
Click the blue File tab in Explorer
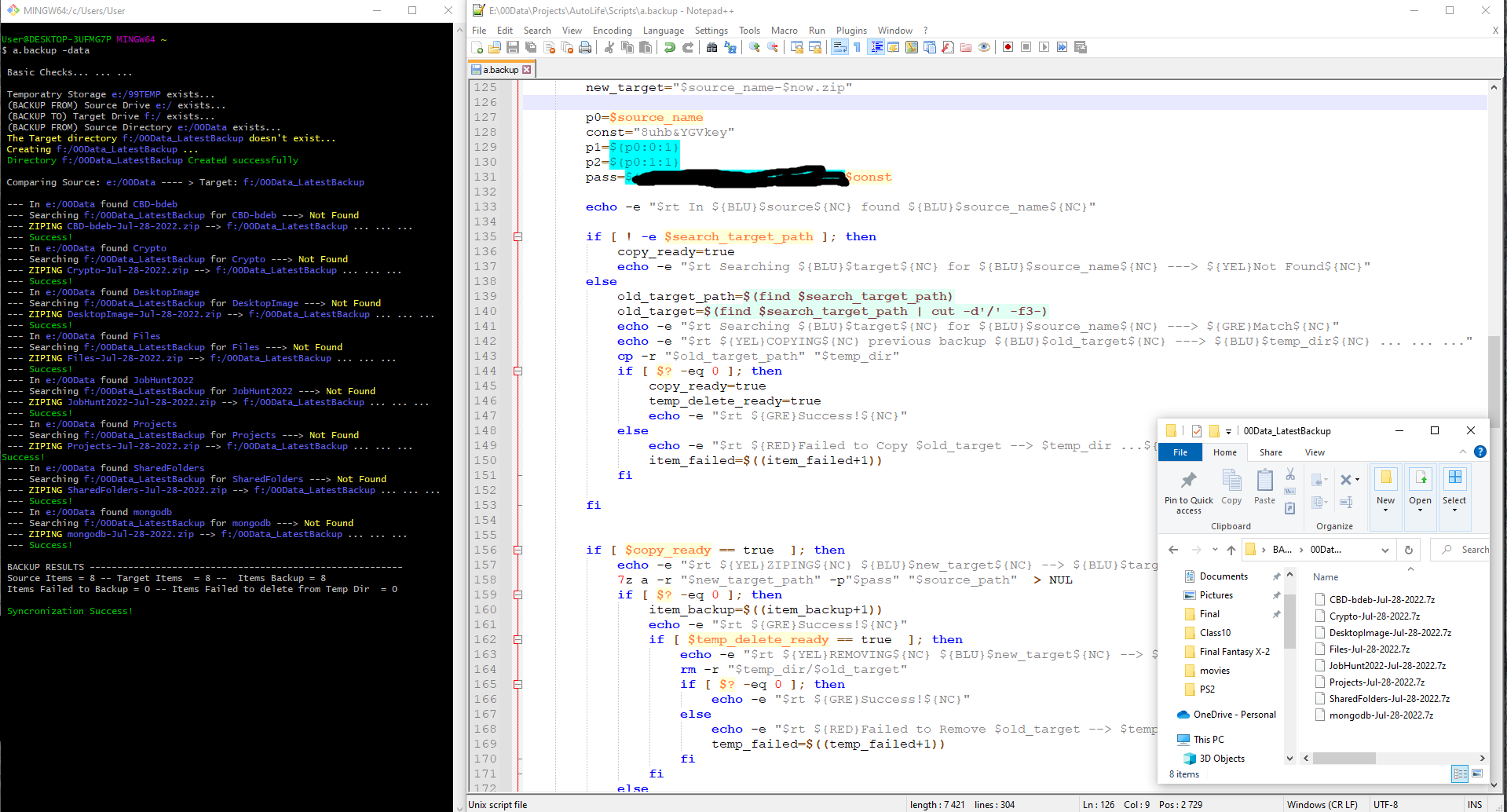click(x=1180, y=452)
